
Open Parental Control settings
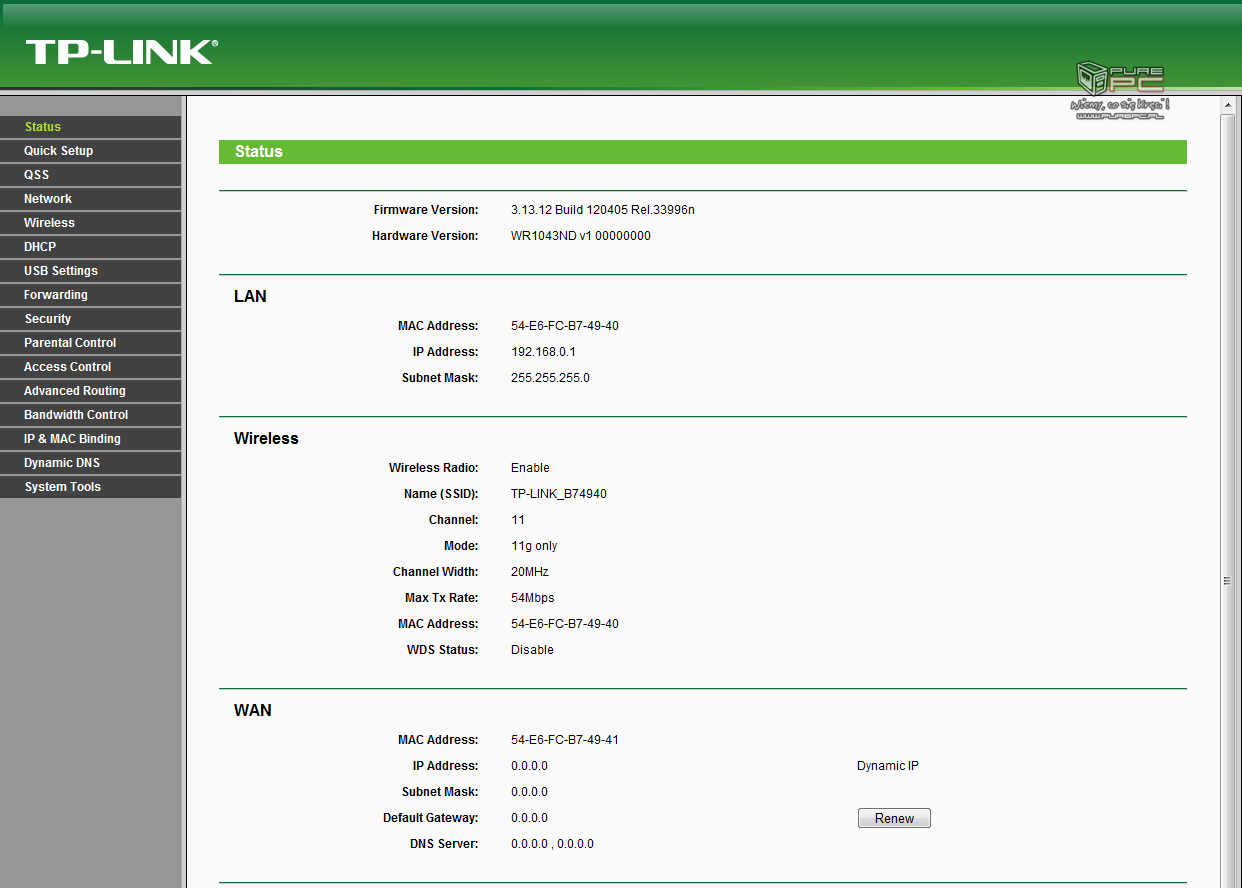coord(70,343)
